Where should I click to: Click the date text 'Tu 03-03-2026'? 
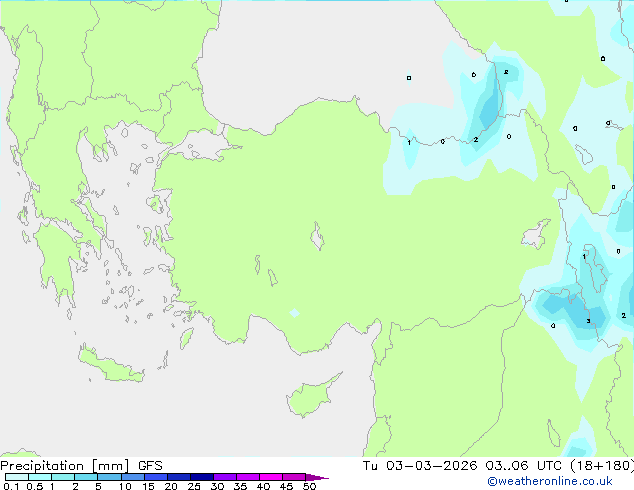point(420,466)
